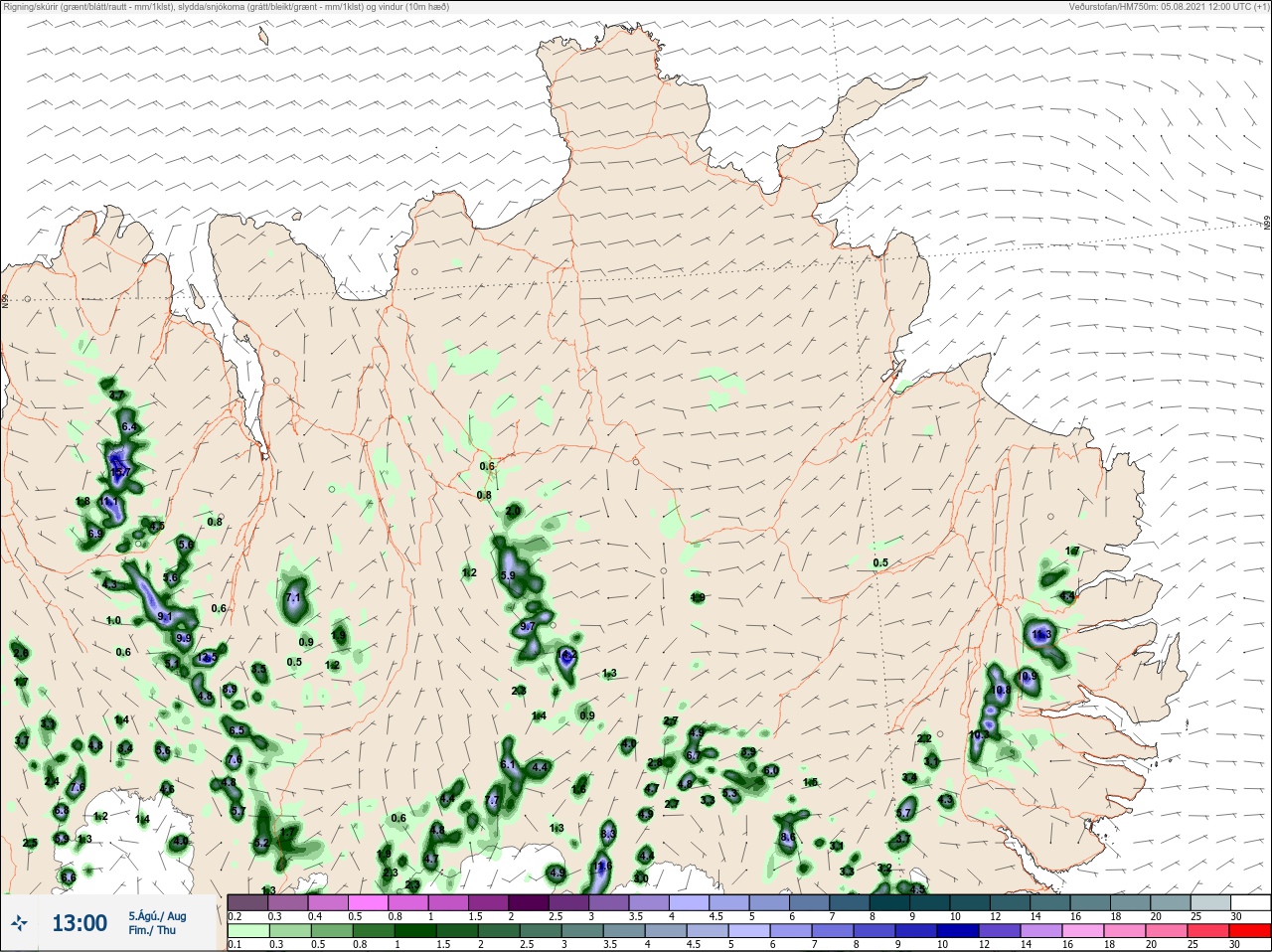Click the 13:00 forecast time label
This screenshot has width=1272, height=952.
(79, 923)
